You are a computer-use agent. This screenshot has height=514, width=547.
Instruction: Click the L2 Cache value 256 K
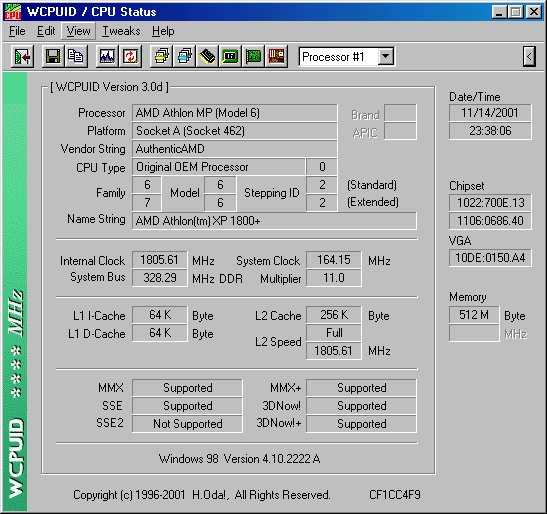coord(334,315)
